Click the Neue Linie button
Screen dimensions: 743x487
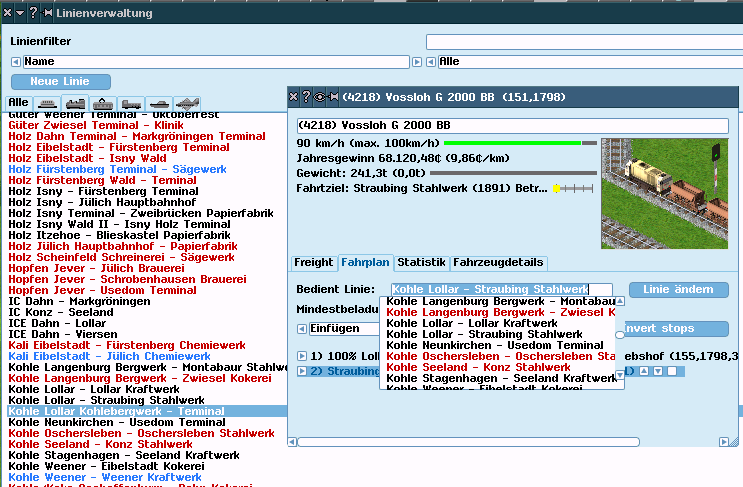point(60,81)
